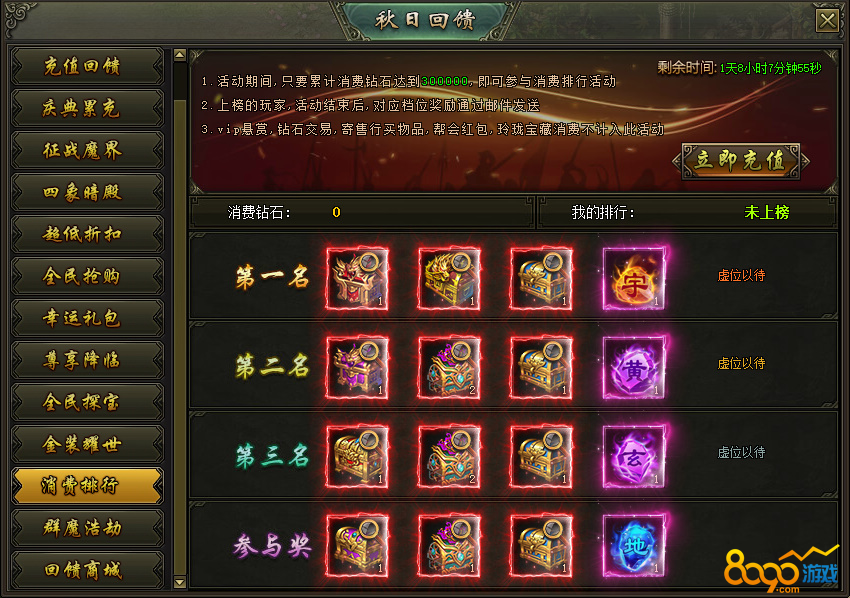Go to the 回馈商城 tab
Viewport: 850px width, 598px height.
(x=87, y=570)
